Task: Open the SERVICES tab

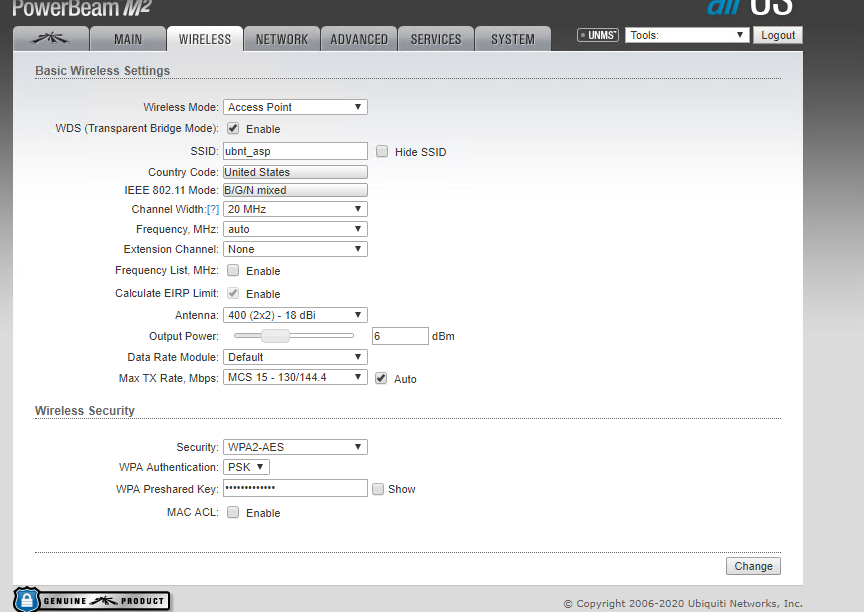Action: [436, 39]
